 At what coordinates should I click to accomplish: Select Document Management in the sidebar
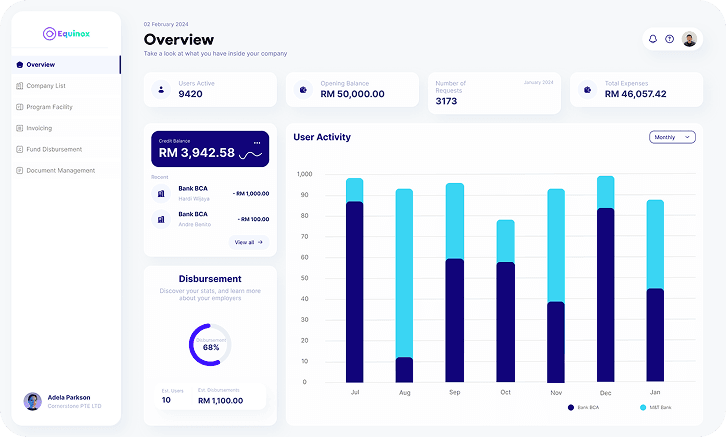click(60, 170)
